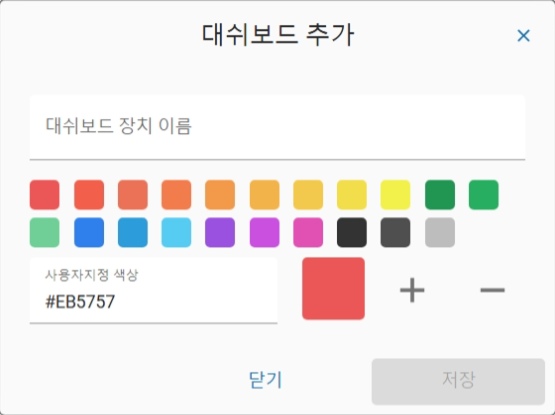This screenshot has height=415, width=555.
Task: Click the 사용자지정 색상 hex field
Action: [x=153, y=290]
